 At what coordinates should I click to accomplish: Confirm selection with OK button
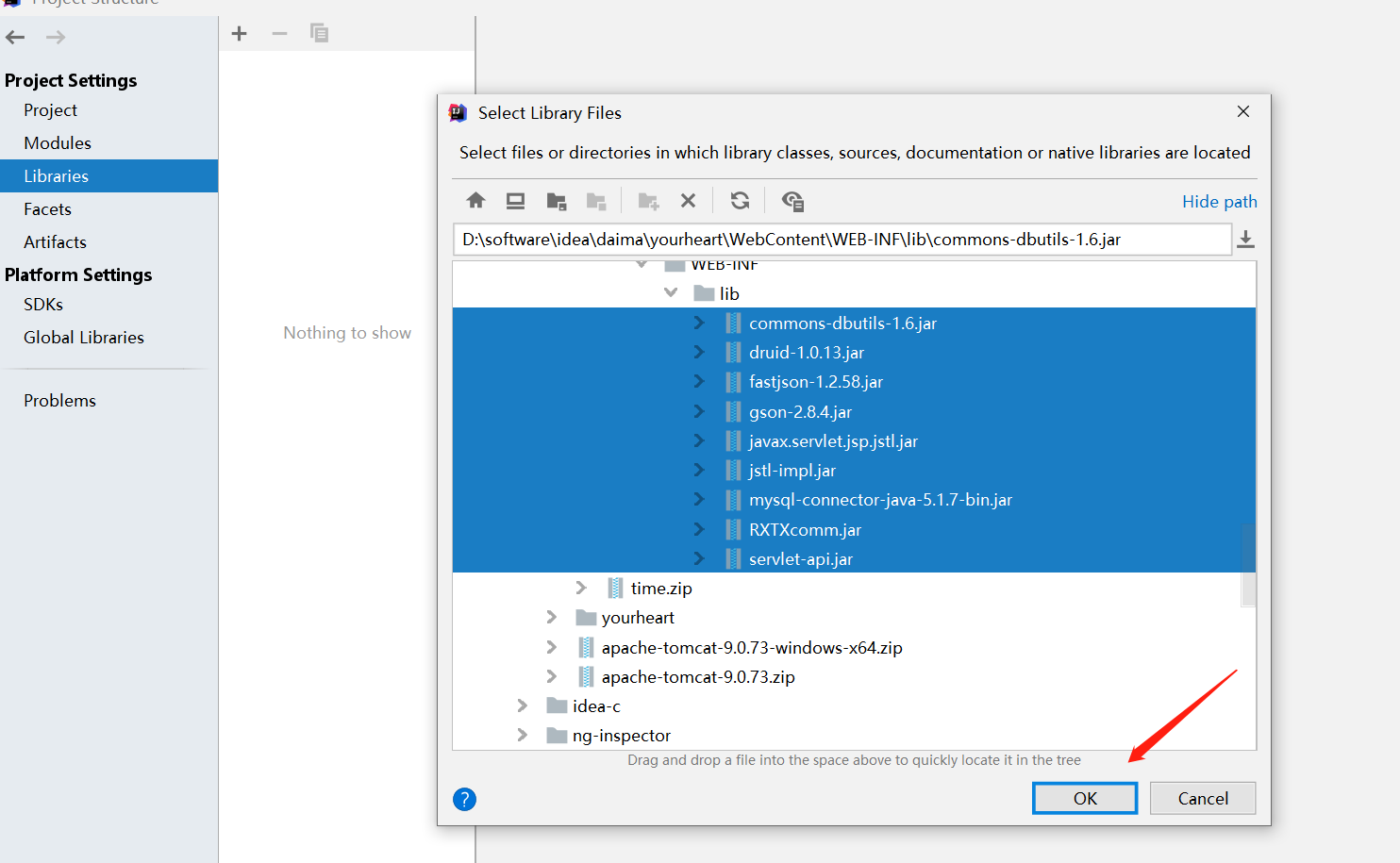pyautogui.click(x=1085, y=799)
